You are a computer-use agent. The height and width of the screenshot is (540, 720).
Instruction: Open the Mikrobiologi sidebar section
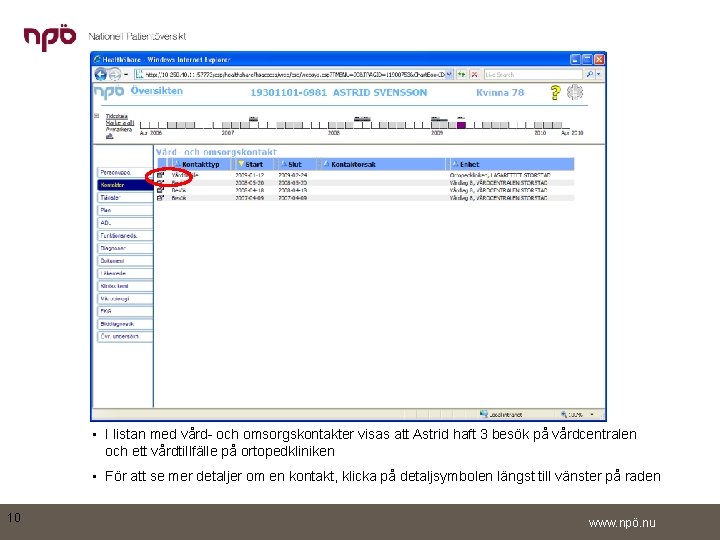[124, 298]
